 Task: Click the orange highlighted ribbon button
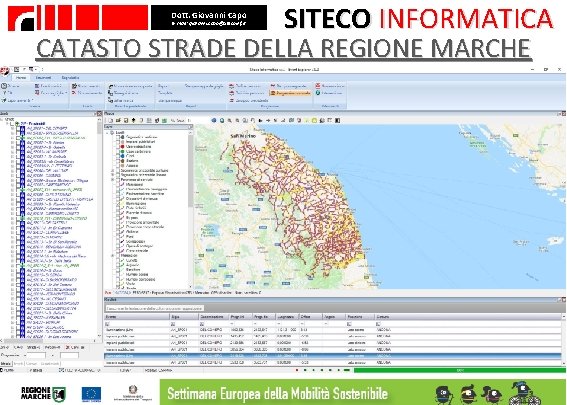click(x=290, y=93)
